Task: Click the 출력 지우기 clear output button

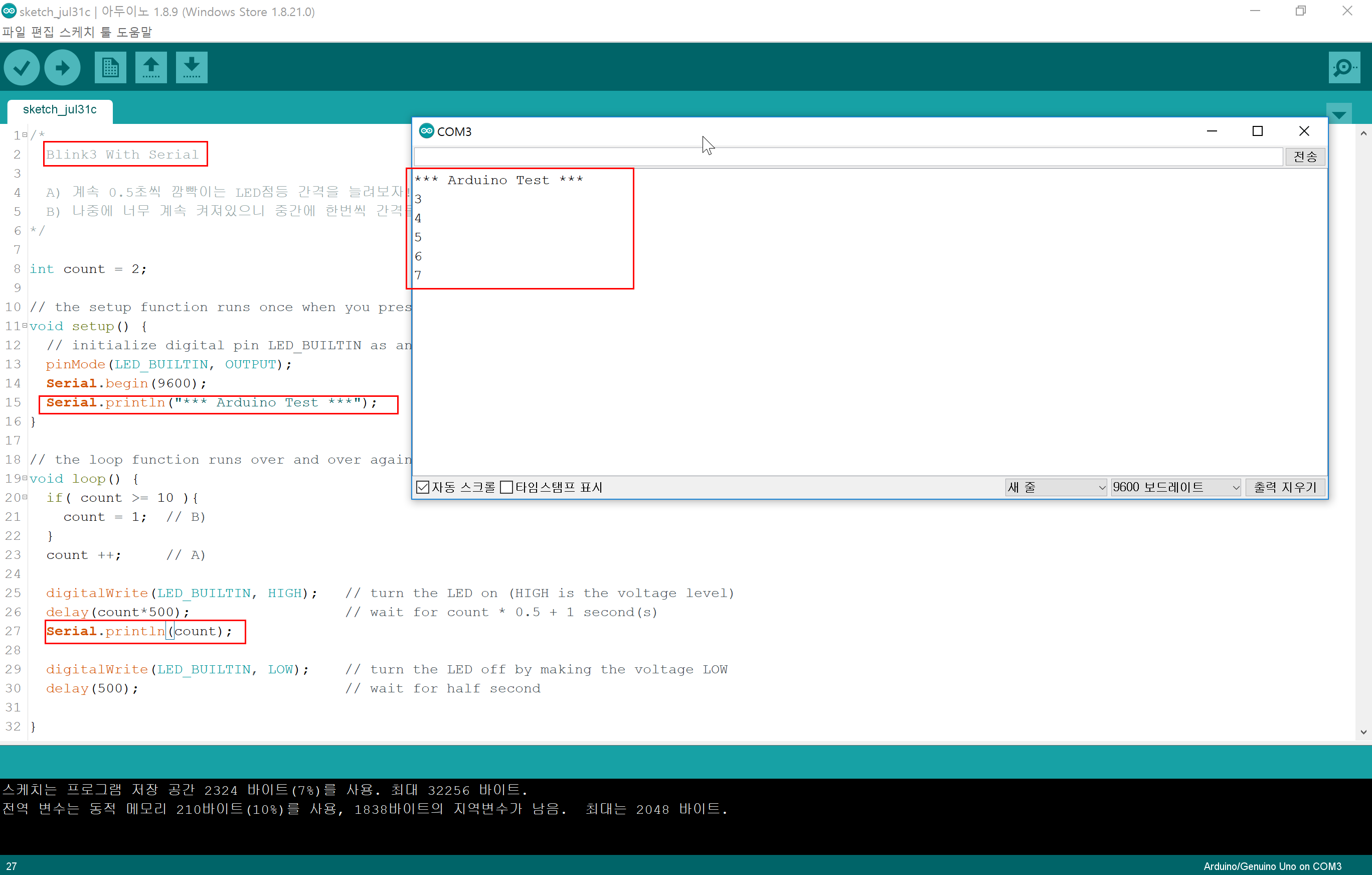Action: 1285,487
